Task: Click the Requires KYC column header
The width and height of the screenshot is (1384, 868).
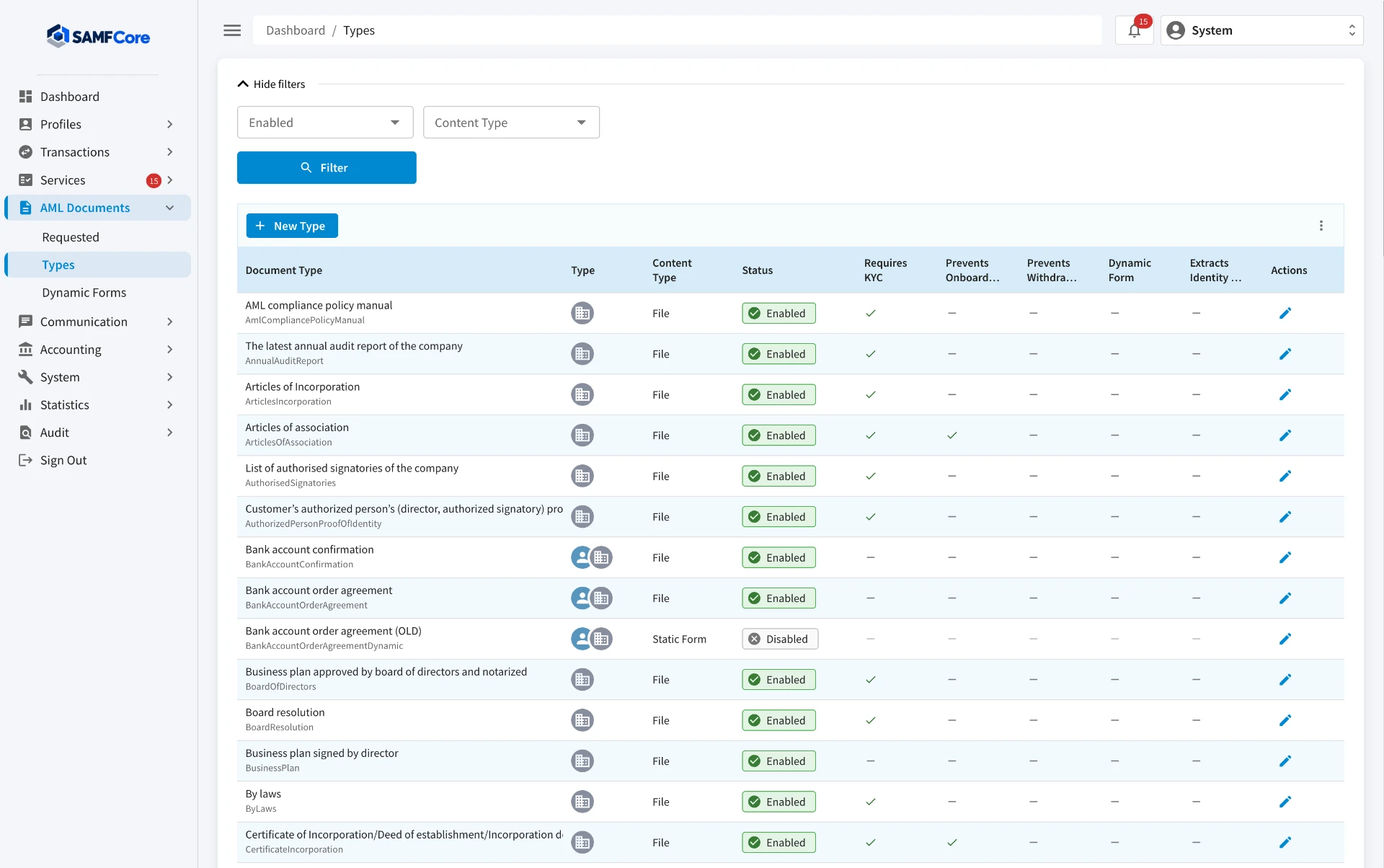Action: (x=885, y=270)
